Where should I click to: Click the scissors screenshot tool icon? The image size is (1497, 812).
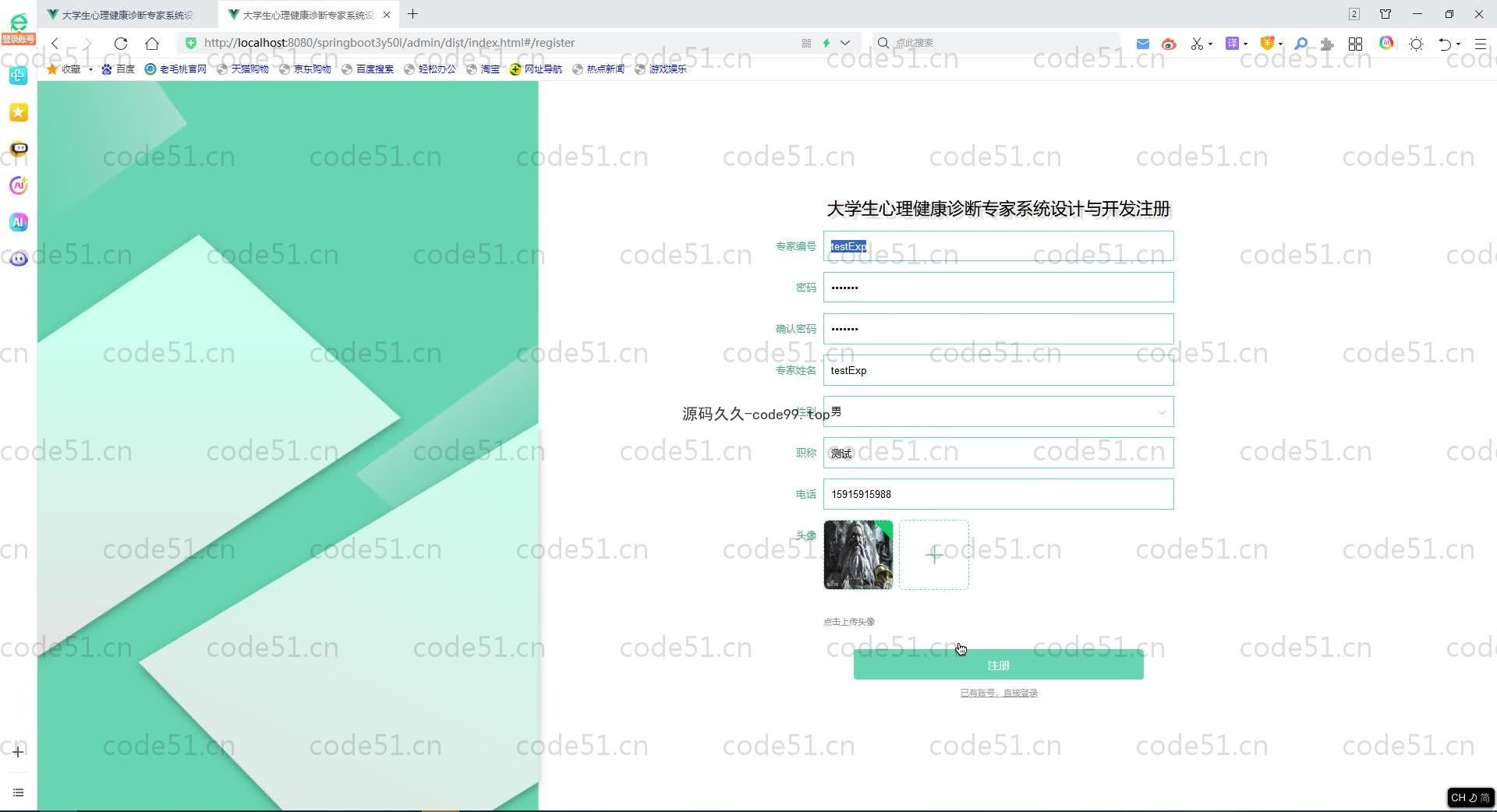point(1197,44)
